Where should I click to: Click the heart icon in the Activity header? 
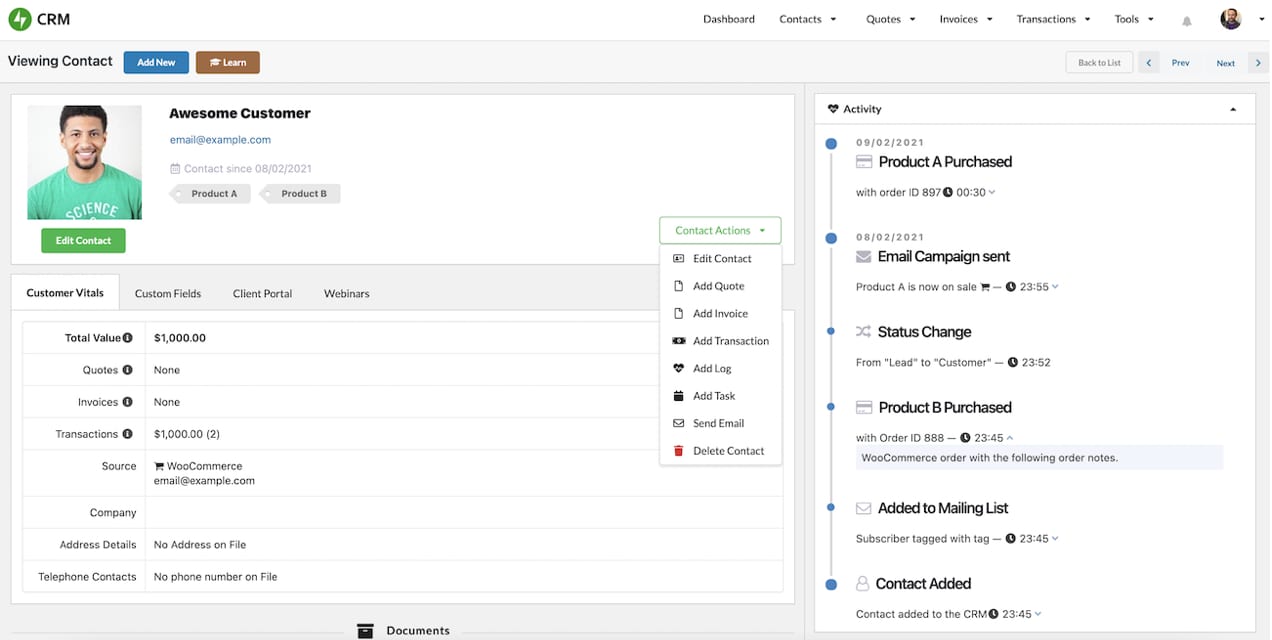[x=835, y=108]
